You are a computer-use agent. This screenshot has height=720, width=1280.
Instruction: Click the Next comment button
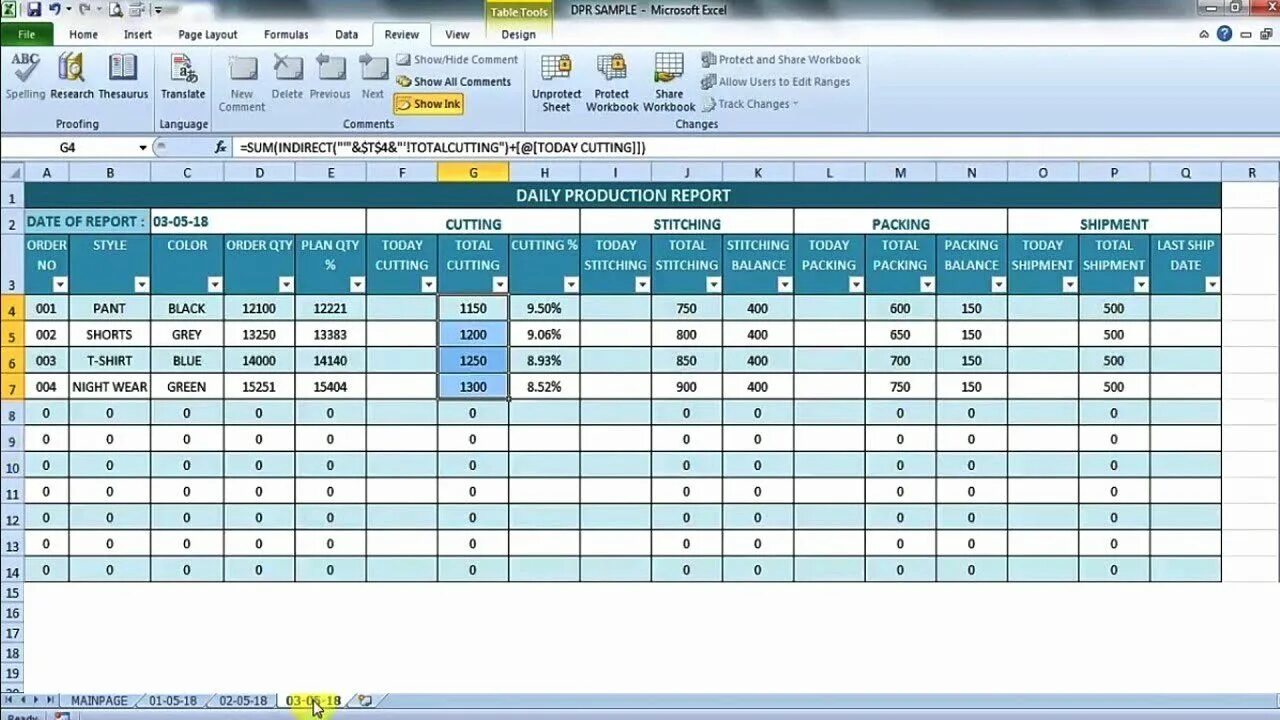(x=372, y=80)
